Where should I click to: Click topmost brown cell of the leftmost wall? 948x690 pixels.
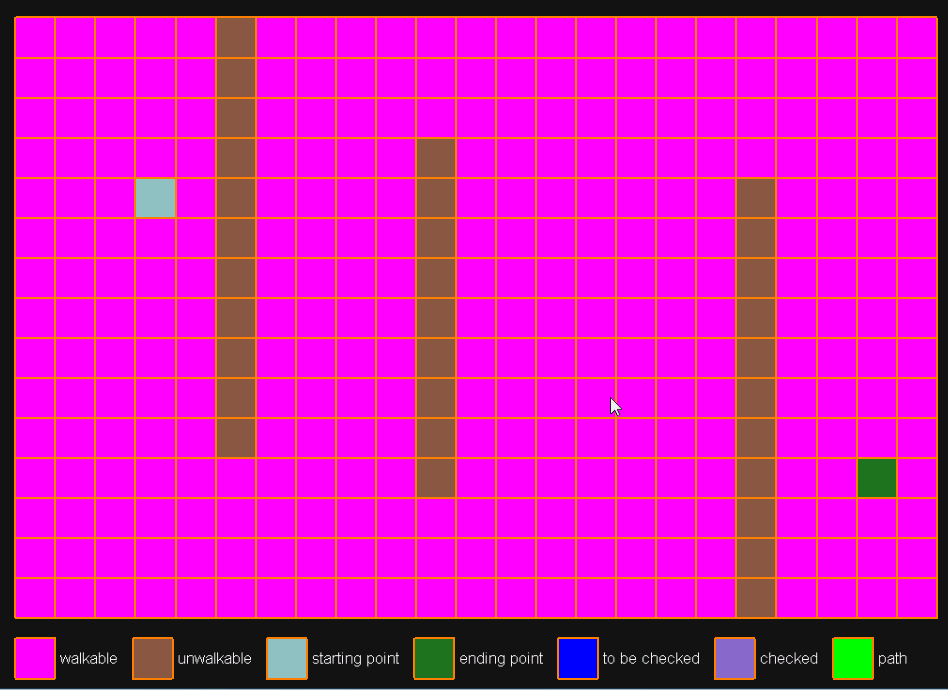236,37
